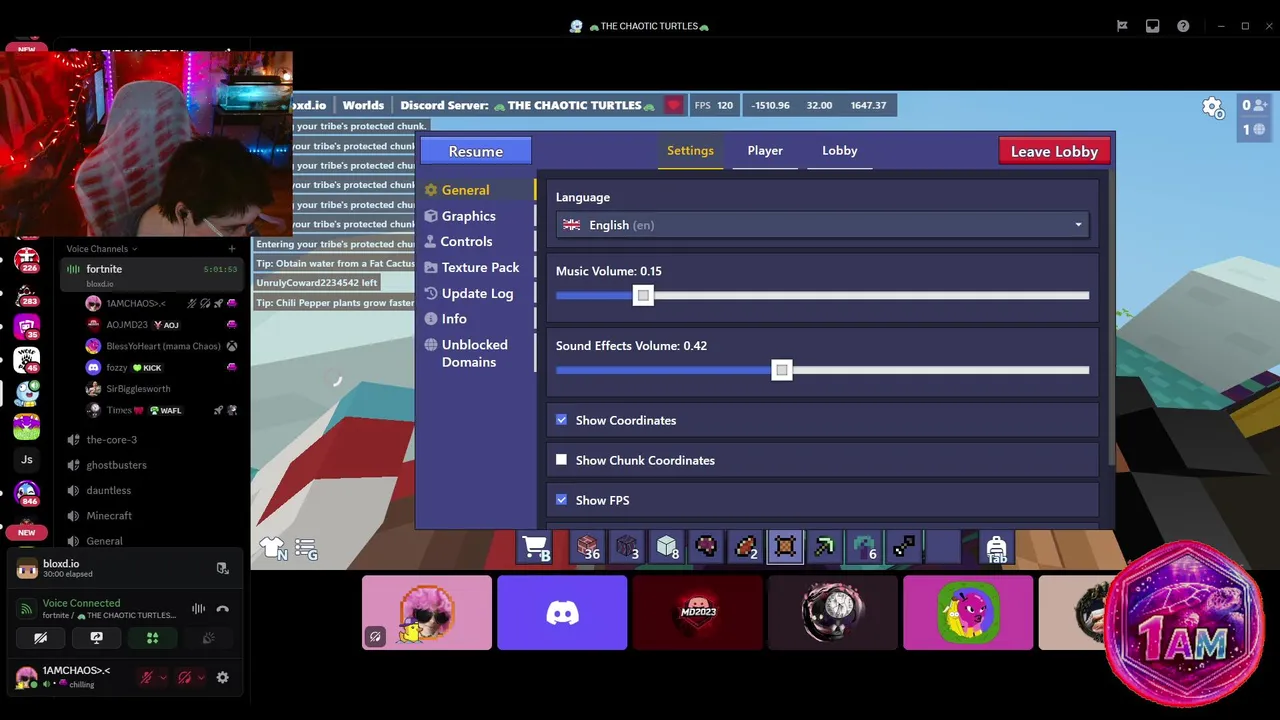Open Discord help question mark icon
Viewport: 1280px width, 720px height.
tap(1184, 26)
